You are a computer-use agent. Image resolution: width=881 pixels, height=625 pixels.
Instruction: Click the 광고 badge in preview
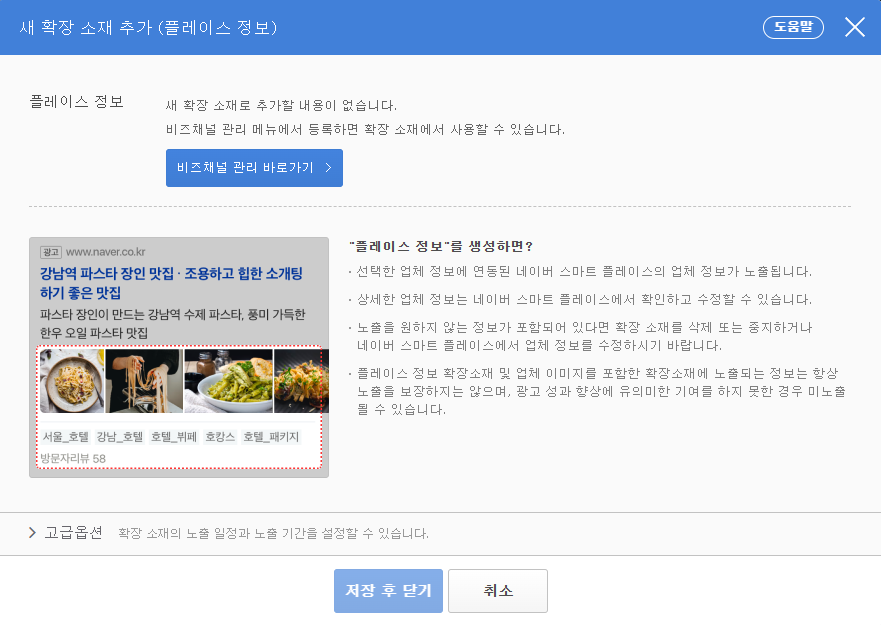pos(51,252)
